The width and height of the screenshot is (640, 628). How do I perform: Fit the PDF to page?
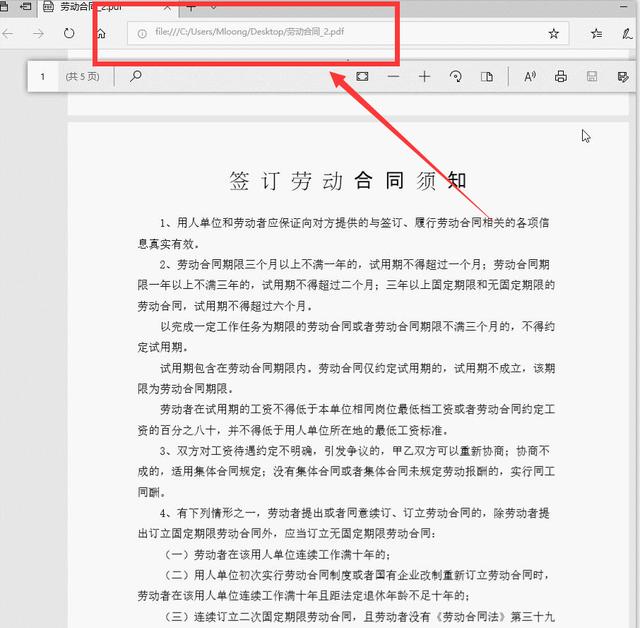pos(362,76)
